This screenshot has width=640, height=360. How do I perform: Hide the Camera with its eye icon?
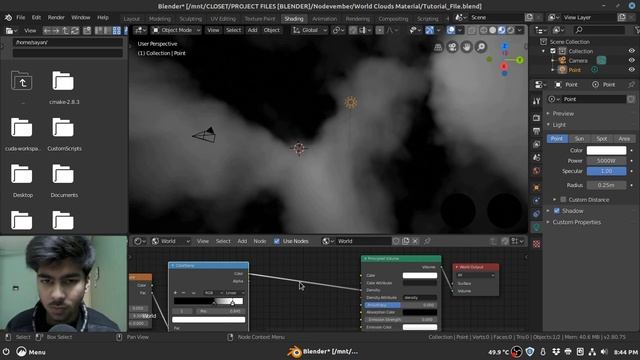click(631, 60)
